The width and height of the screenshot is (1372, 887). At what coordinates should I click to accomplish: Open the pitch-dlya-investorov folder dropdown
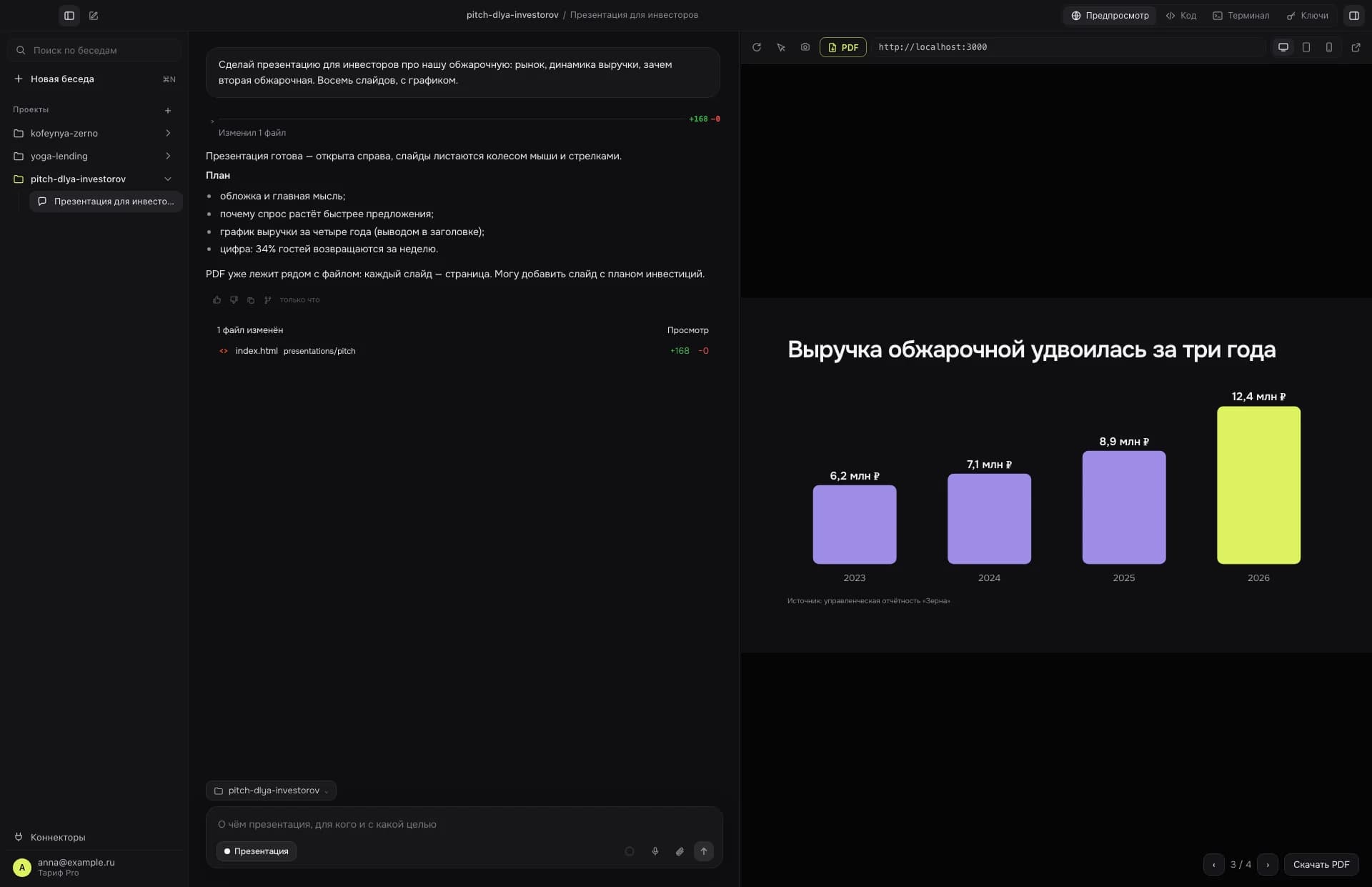[271, 791]
